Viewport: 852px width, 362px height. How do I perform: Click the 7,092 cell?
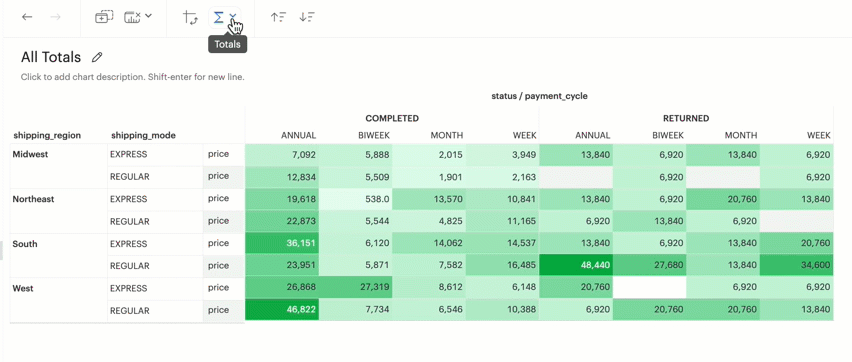[282, 155]
